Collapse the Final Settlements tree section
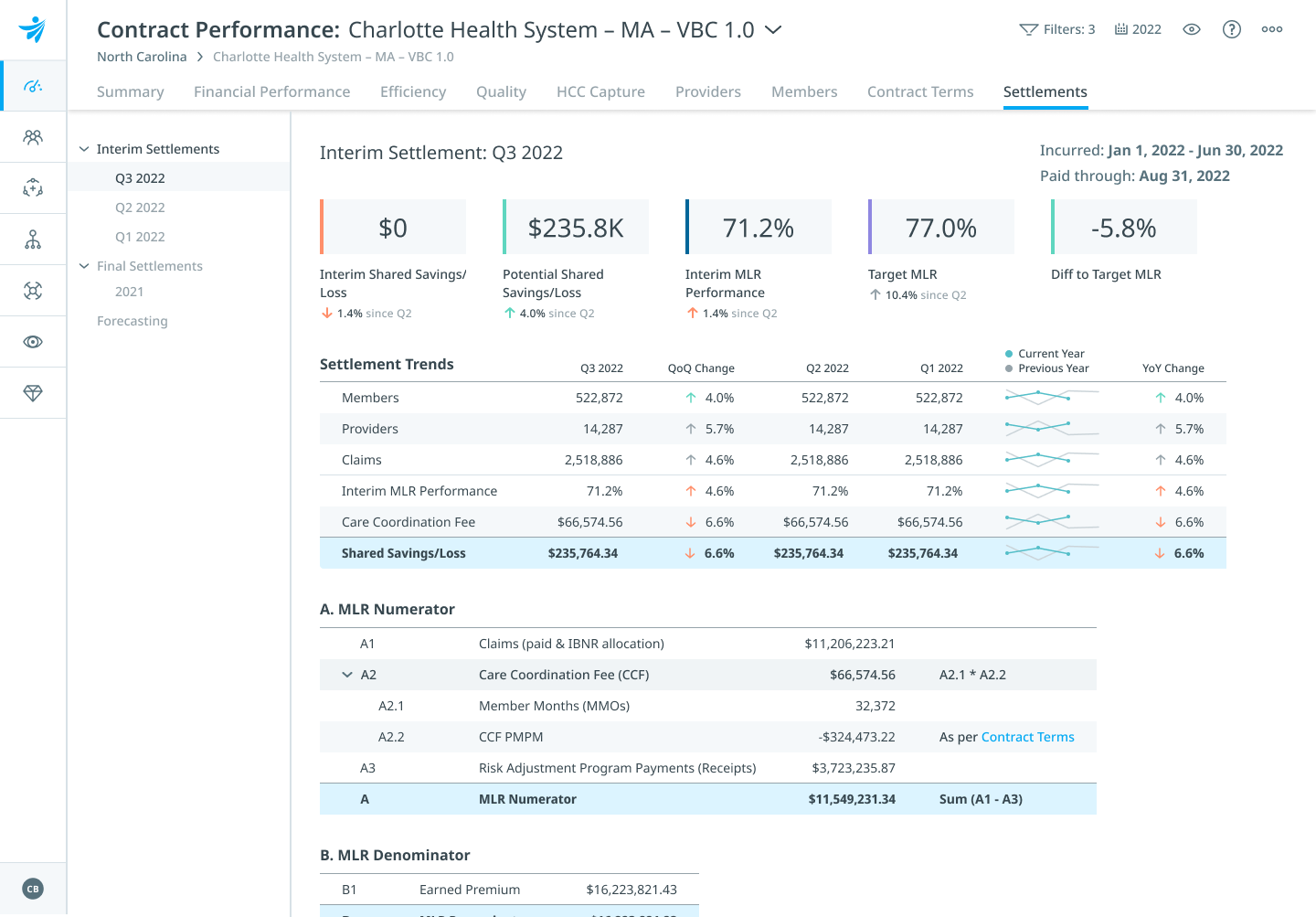Image resolution: width=1316 pixels, height=917 pixels. click(x=84, y=266)
